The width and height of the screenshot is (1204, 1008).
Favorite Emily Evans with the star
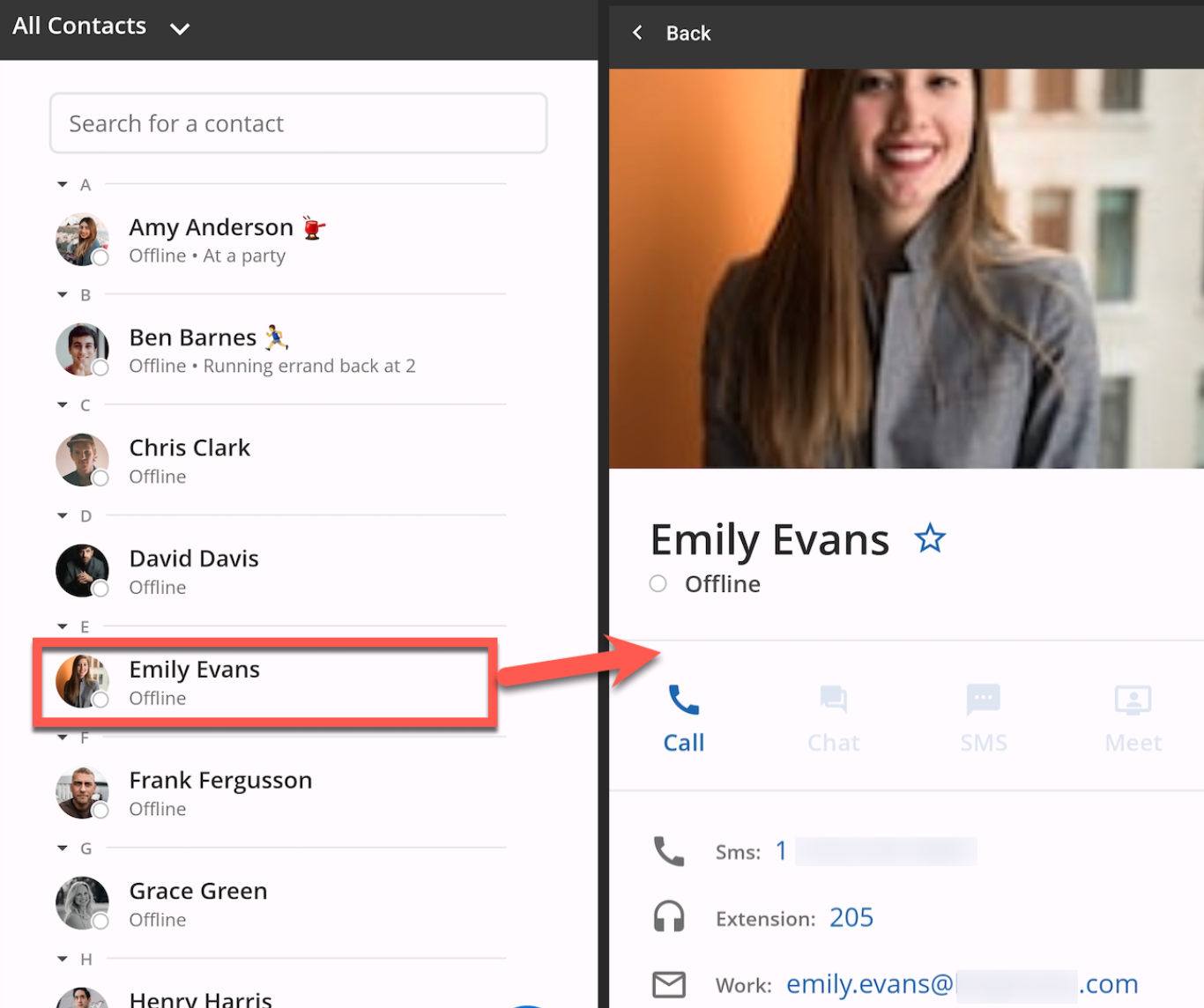(x=930, y=537)
